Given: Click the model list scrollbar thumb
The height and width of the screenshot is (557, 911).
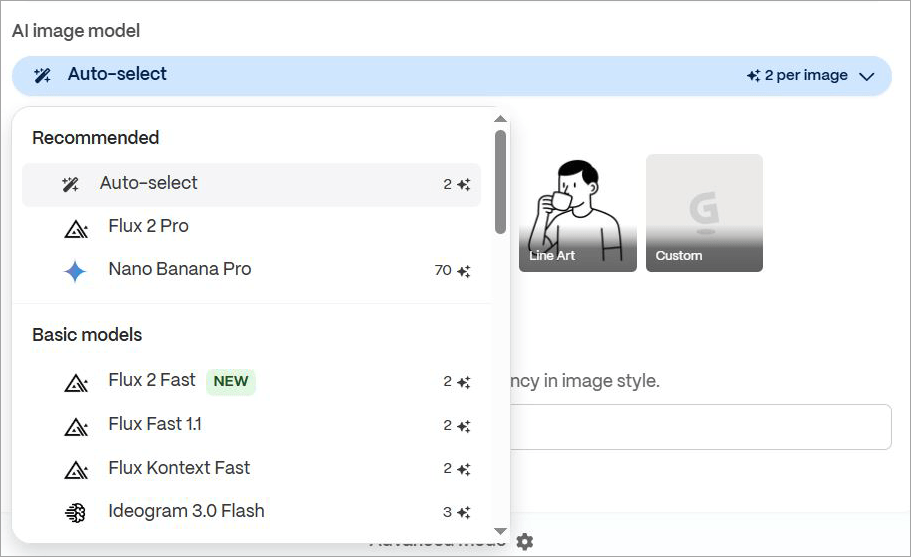Looking at the screenshot, I should click(x=500, y=182).
